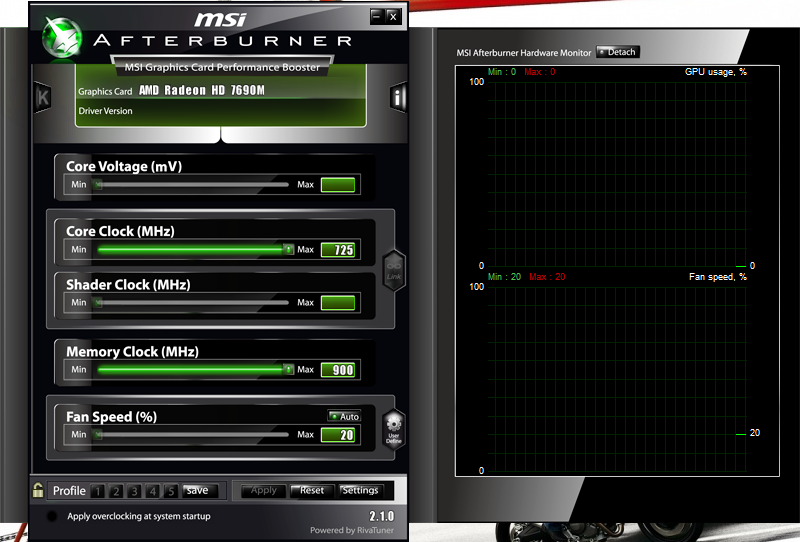
Task: Click the Shader Clock slider track
Action: 193,303
